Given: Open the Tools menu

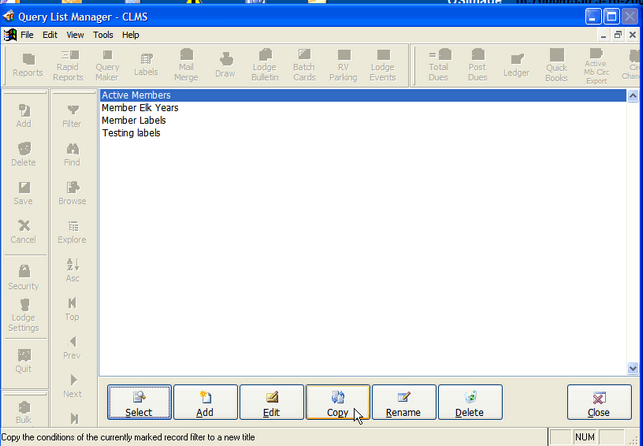Looking at the screenshot, I should click(103, 35).
